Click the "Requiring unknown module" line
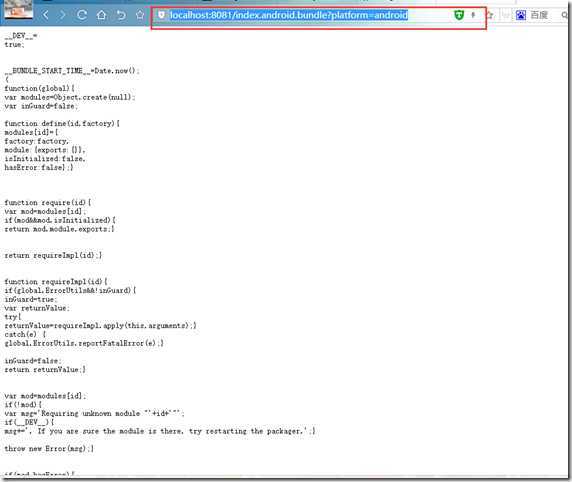Screen dimensions: 572x482 click(94, 413)
